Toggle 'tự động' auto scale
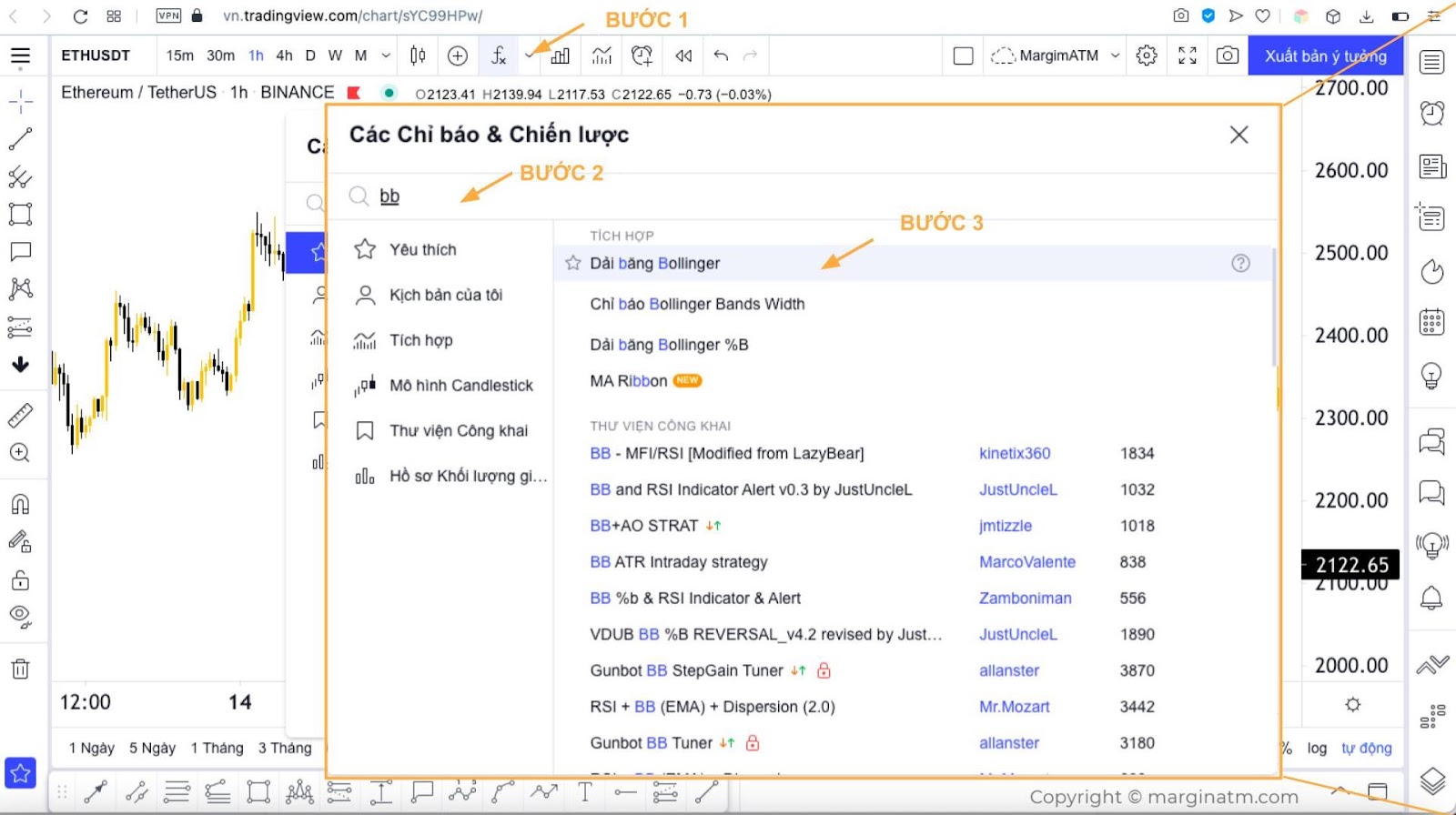1456x815 pixels. (1367, 748)
